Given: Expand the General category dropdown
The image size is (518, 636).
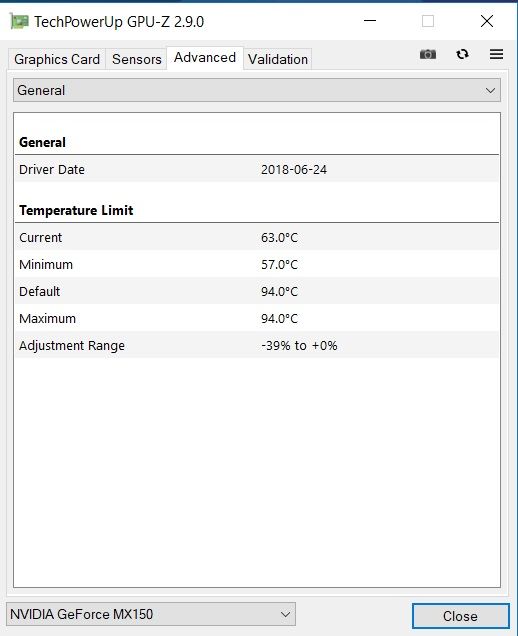Looking at the screenshot, I should point(257,90).
